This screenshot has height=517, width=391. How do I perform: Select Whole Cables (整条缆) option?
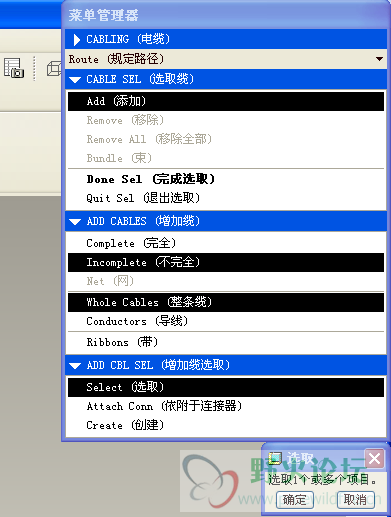pyautogui.click(x=226, y=302)
